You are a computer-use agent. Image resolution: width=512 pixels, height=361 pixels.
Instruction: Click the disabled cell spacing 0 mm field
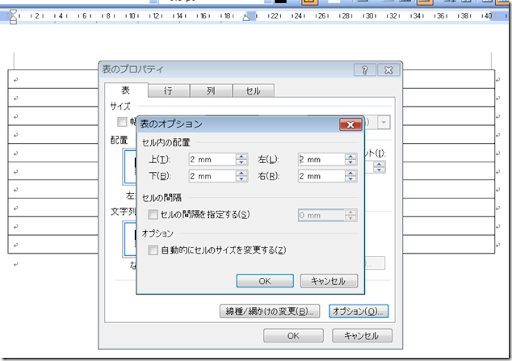[x=321, y=215]
